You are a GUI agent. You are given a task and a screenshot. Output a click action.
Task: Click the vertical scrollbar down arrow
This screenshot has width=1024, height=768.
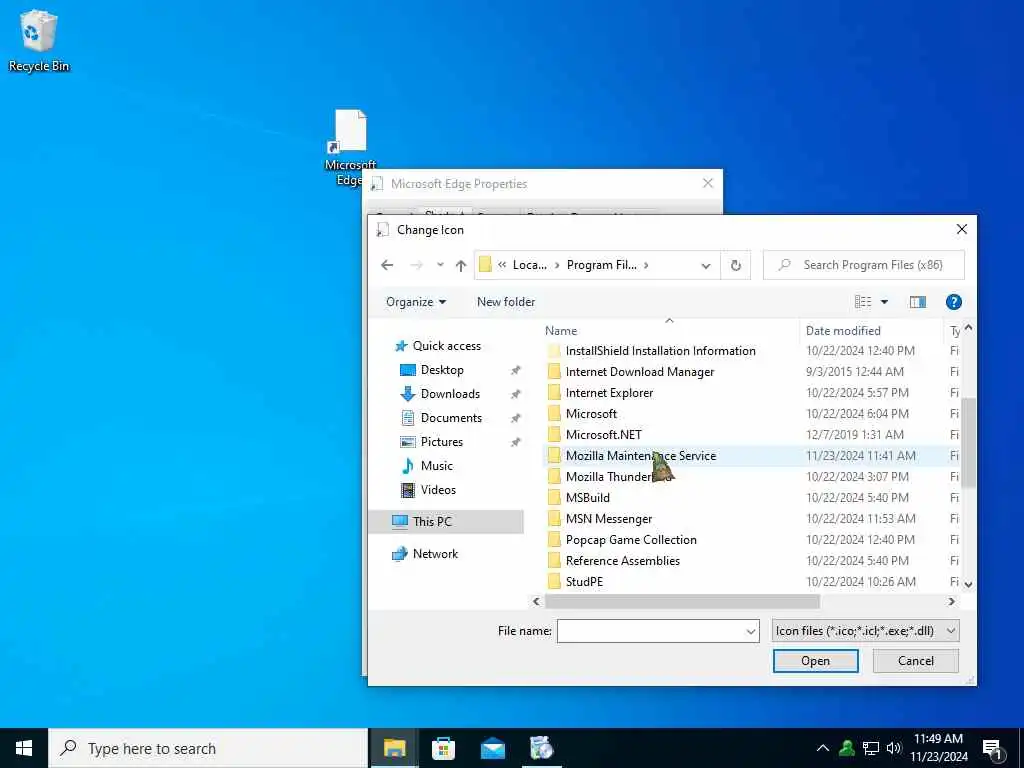(968, 584)
